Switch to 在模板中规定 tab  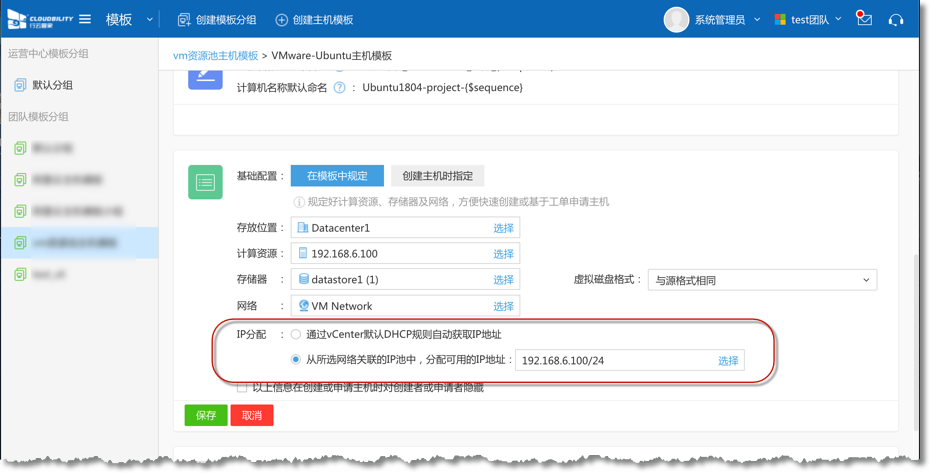[x=337, y=176]
